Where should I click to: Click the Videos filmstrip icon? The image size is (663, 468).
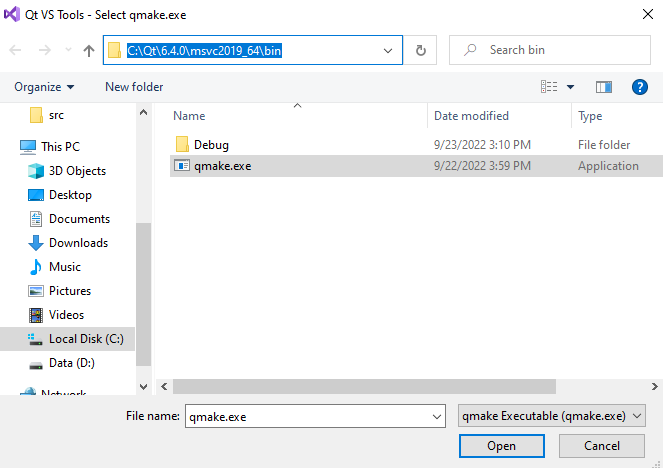coord(36,315)
